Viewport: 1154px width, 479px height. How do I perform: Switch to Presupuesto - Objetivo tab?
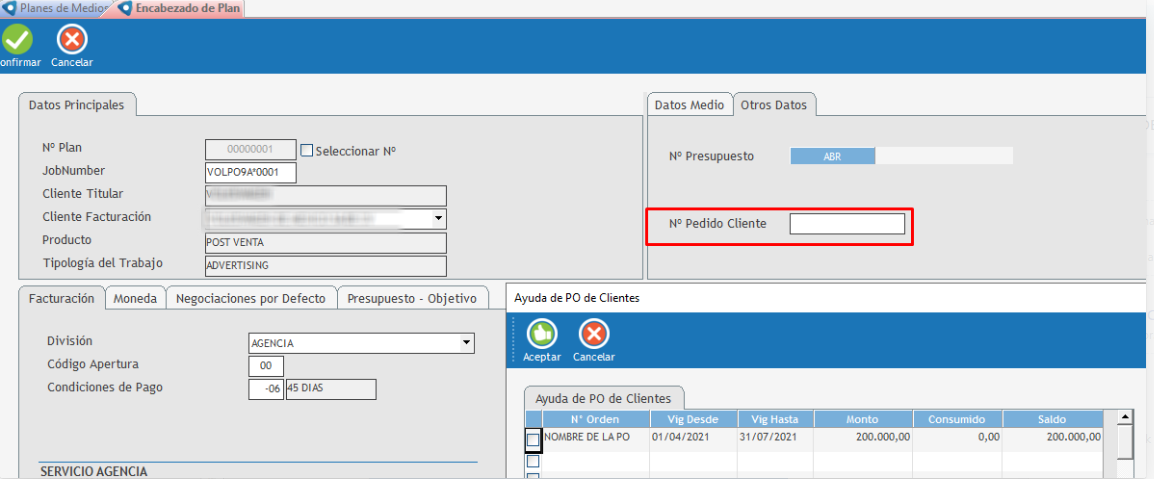point(412,298)
